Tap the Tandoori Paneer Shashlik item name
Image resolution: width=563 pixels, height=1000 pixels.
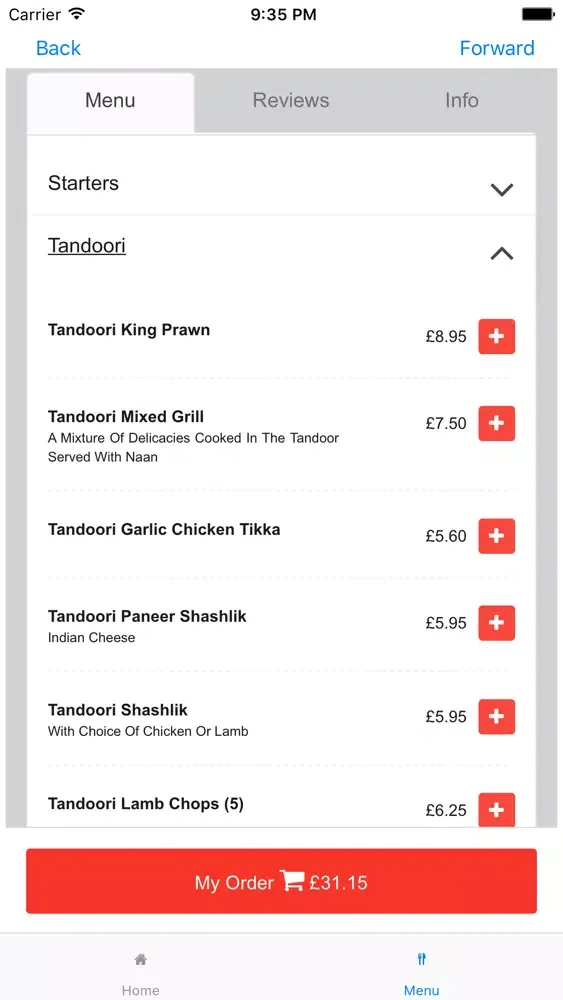coord(147,616)
